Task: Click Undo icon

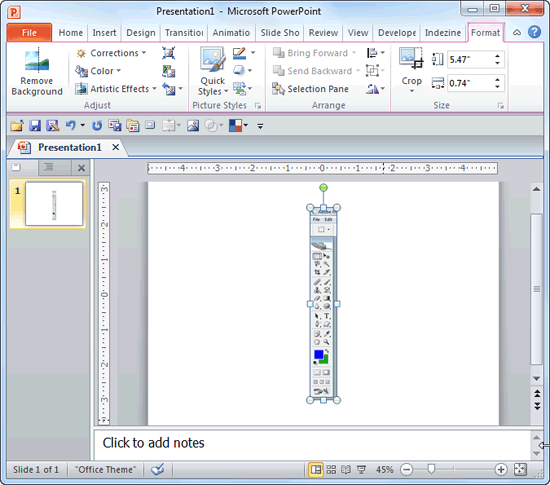Action: pyautogui.click(x=71, y=126)
